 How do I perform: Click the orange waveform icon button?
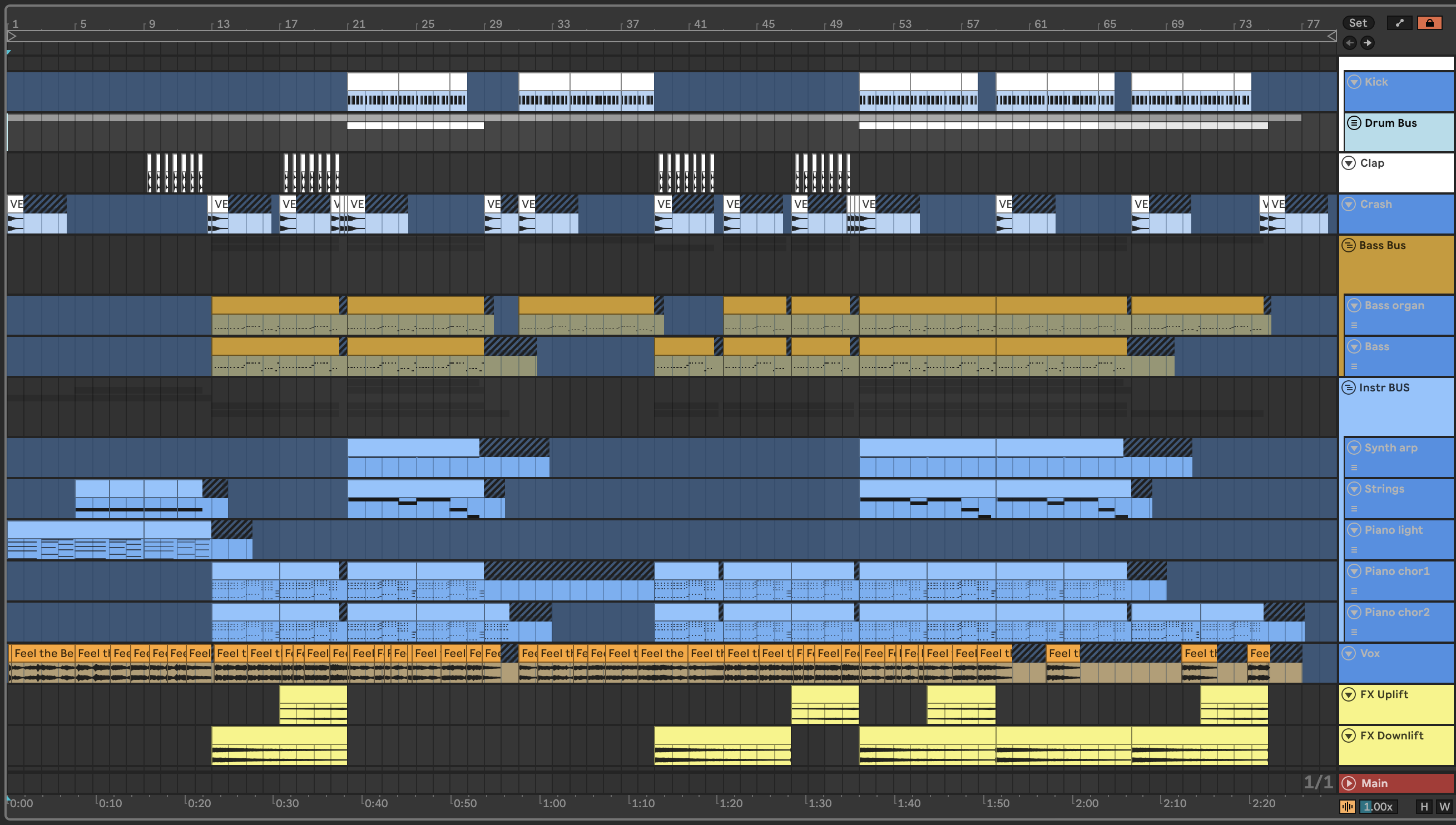[x=1347, y=806]
